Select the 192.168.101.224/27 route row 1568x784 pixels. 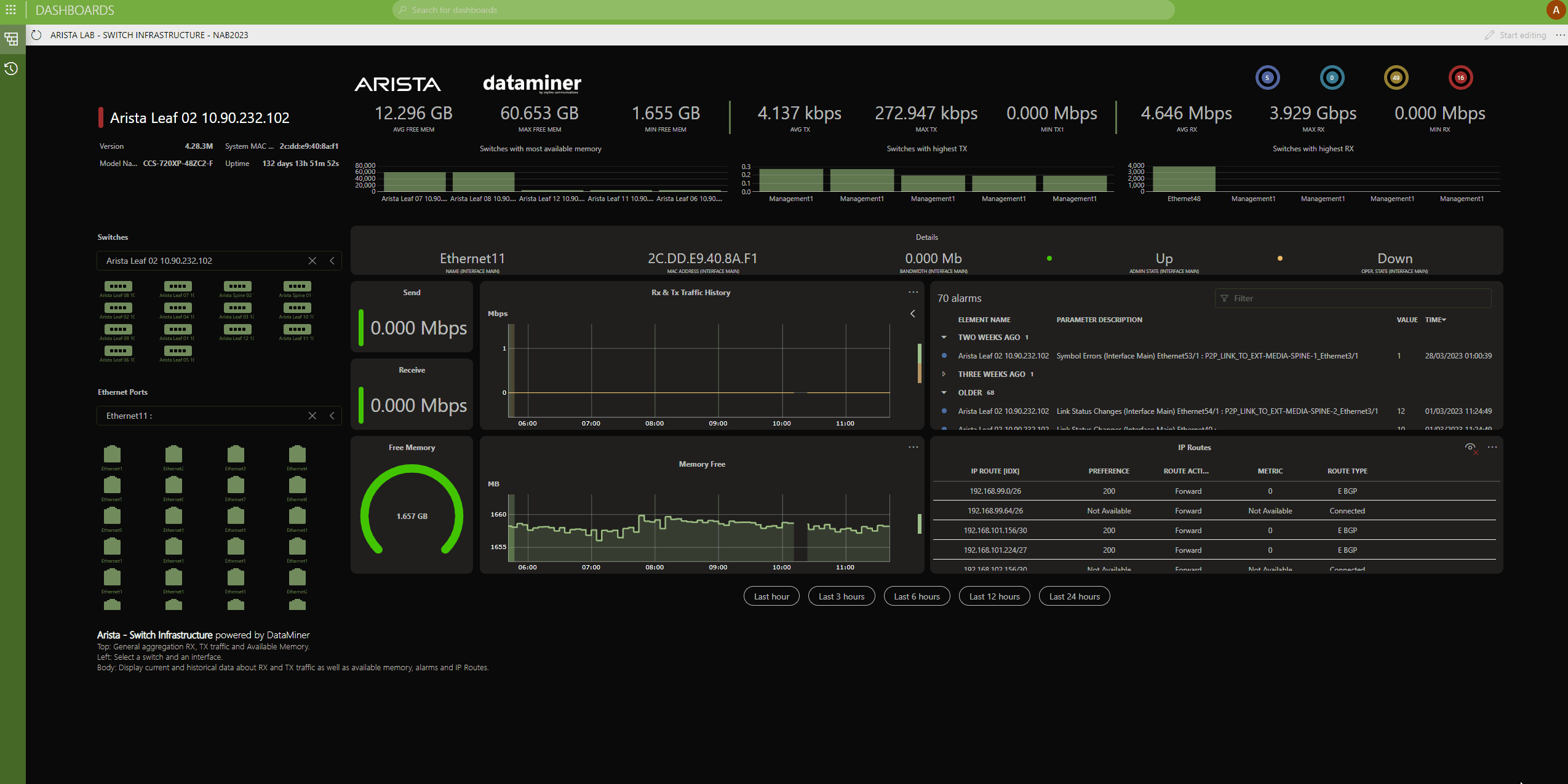(1214, 550)
